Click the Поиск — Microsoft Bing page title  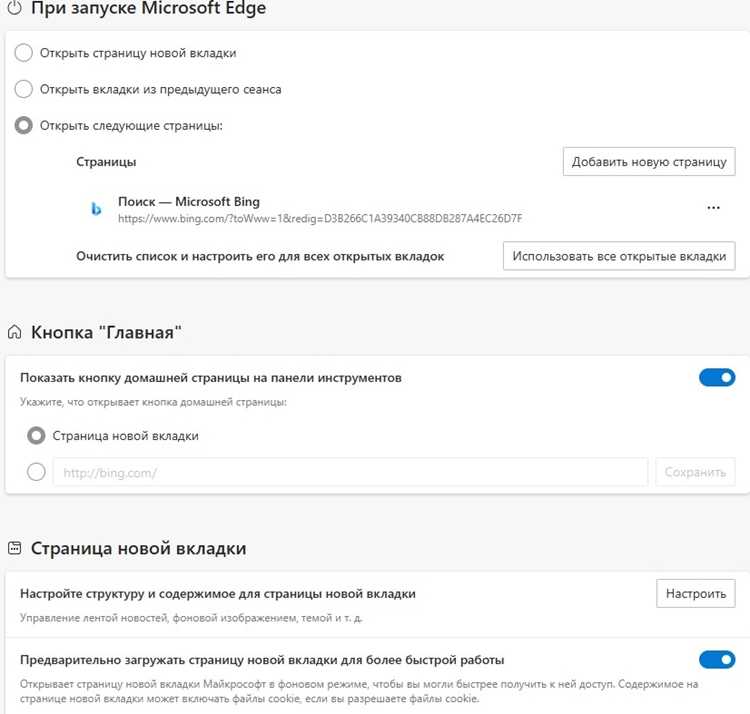pos(189,201)
